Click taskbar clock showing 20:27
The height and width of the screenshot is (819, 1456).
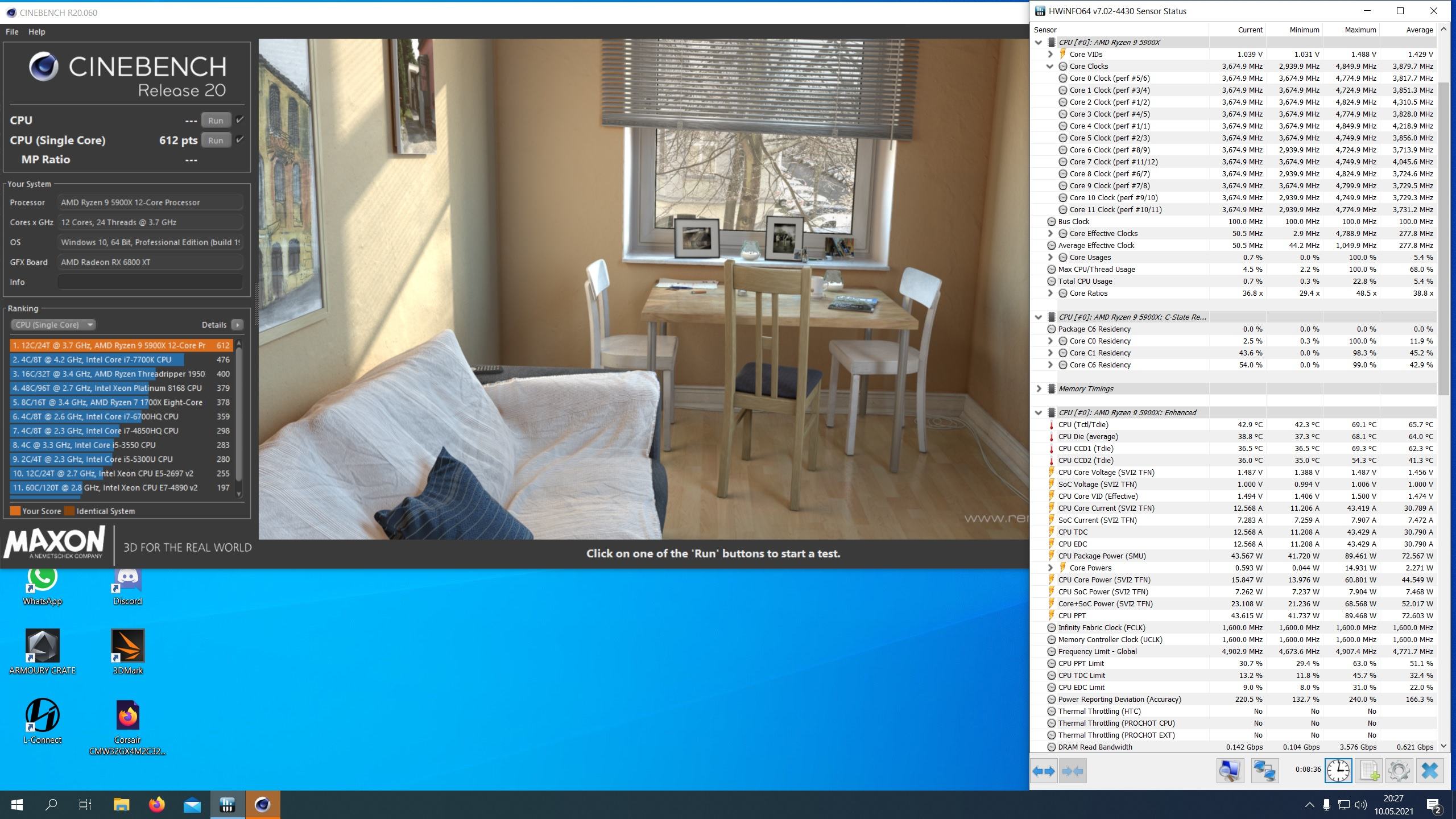[1393, 805]
